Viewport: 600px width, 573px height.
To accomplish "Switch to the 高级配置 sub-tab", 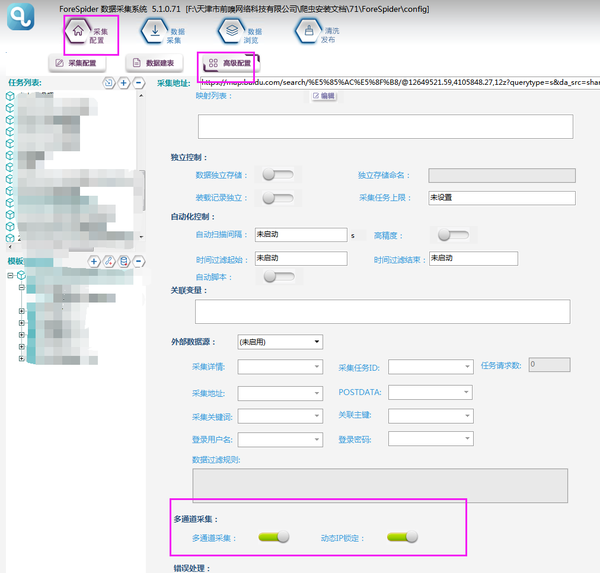I will (x=231, y=63).
